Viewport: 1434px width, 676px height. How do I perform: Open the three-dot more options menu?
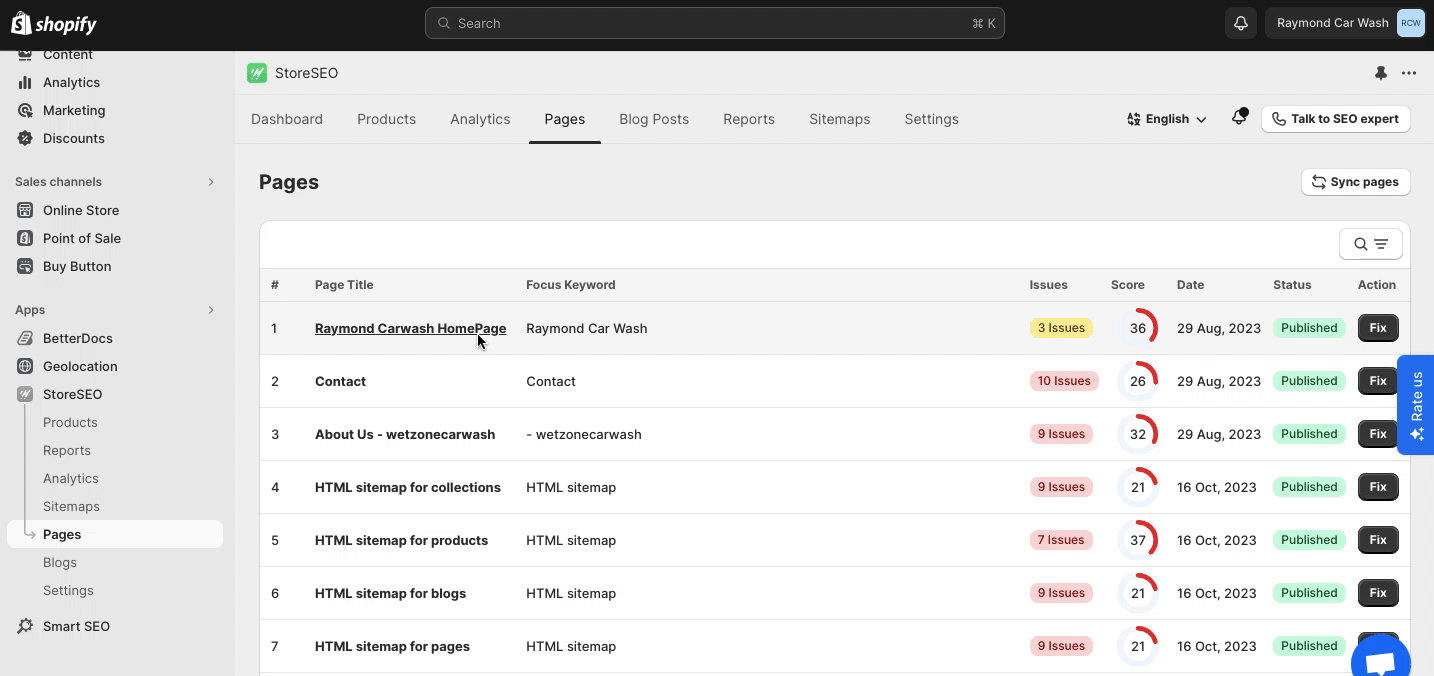(x=1409, y=73)
